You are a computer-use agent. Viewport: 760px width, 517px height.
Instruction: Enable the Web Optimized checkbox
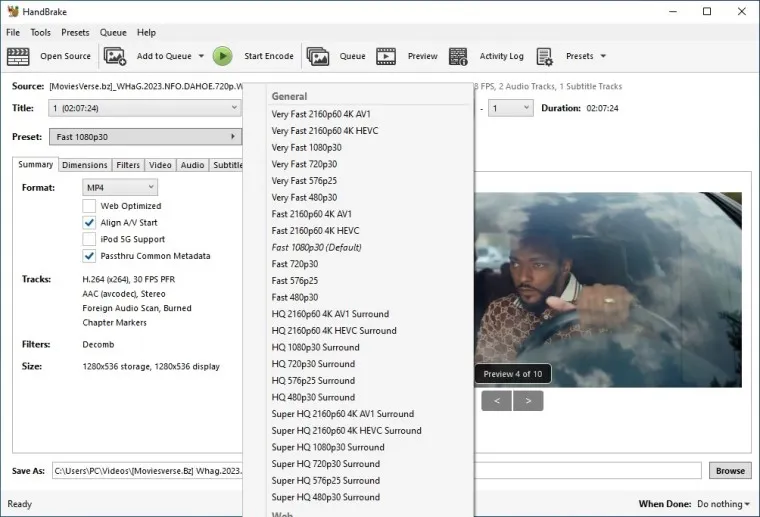click(89, 206)
